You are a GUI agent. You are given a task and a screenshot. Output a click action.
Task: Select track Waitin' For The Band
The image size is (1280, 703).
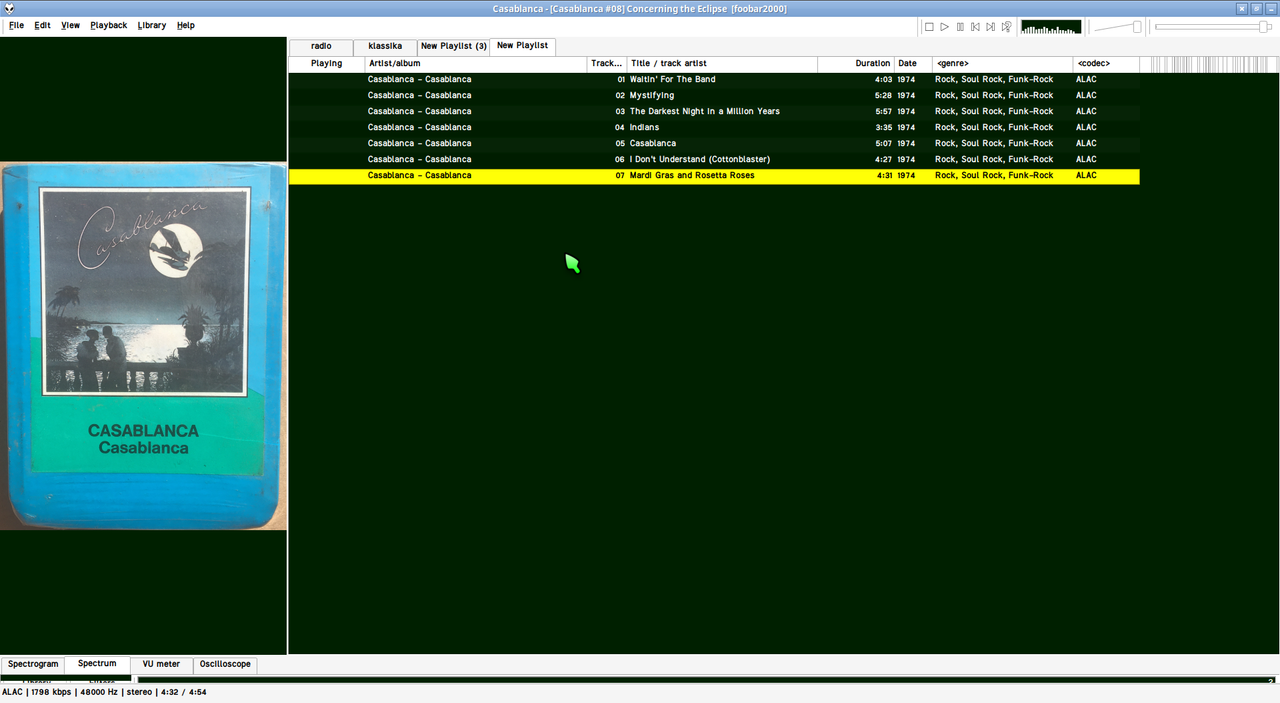[714, 80]
